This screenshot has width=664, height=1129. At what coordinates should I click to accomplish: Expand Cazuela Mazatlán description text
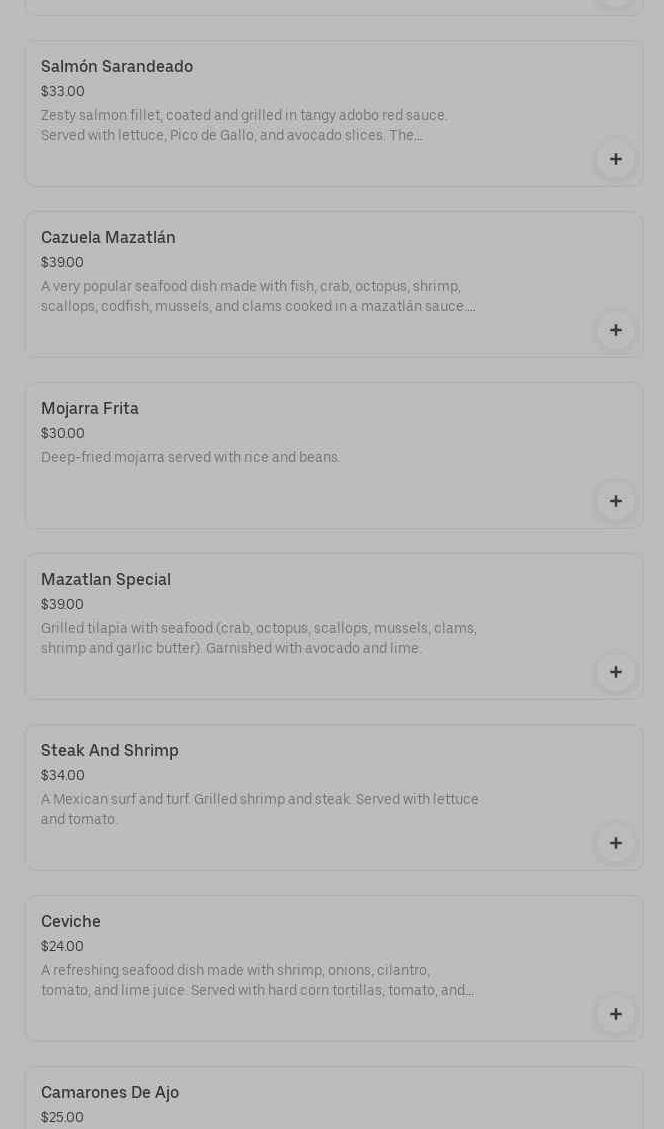tap(258, 297)
